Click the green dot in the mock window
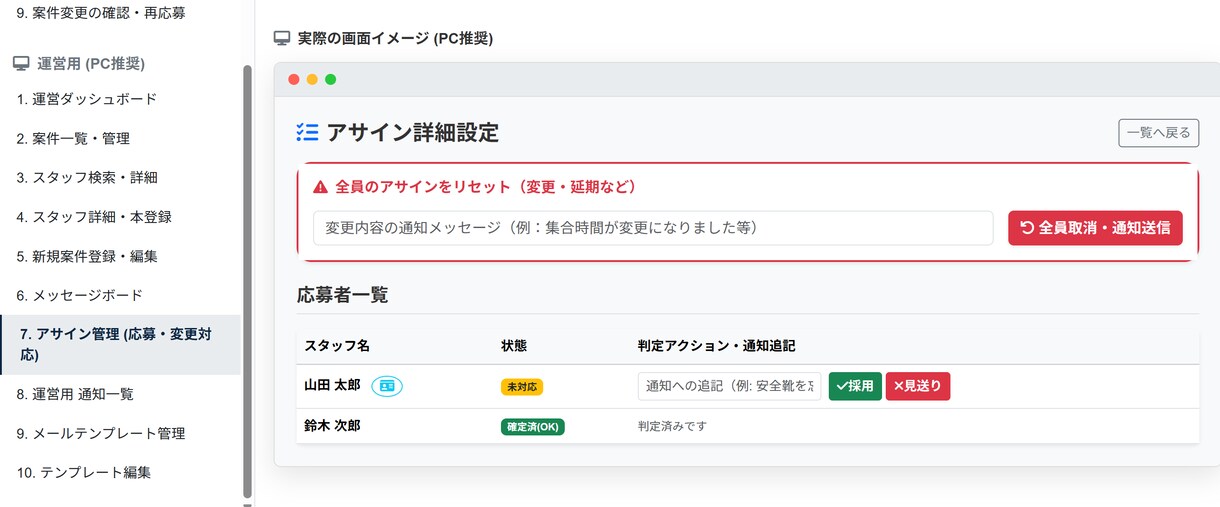1220x507 pixels. point(331,79)
